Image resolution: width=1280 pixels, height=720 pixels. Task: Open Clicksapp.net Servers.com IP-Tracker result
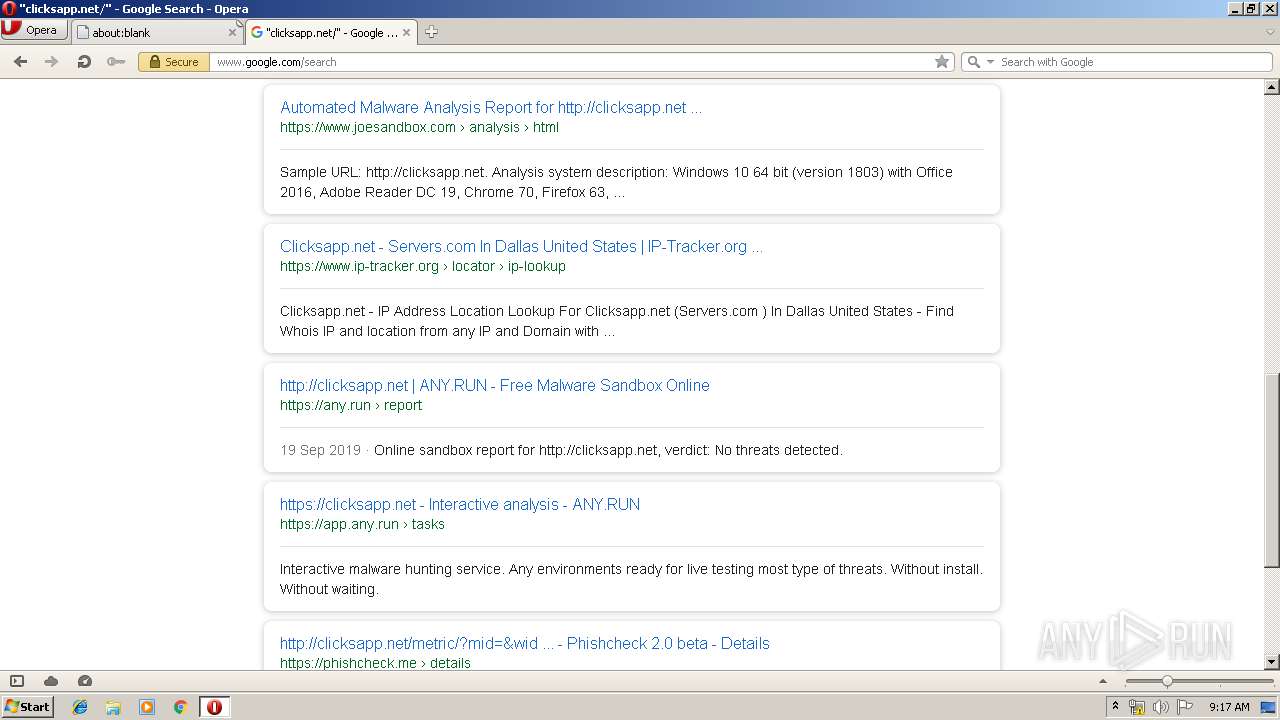click(521, 246)
